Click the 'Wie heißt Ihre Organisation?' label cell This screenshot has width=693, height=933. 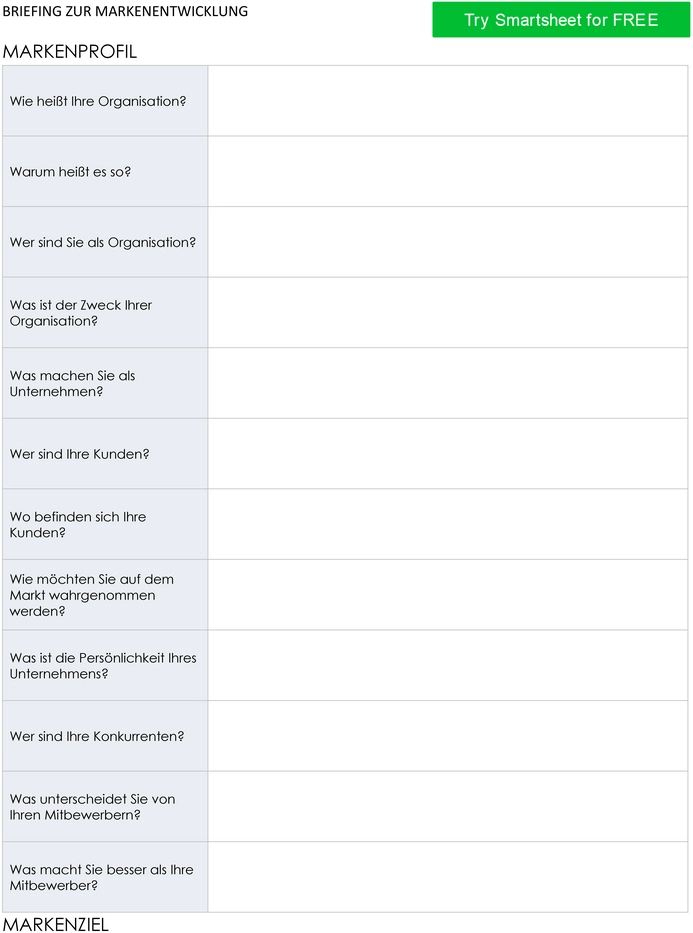click(105, 101)
